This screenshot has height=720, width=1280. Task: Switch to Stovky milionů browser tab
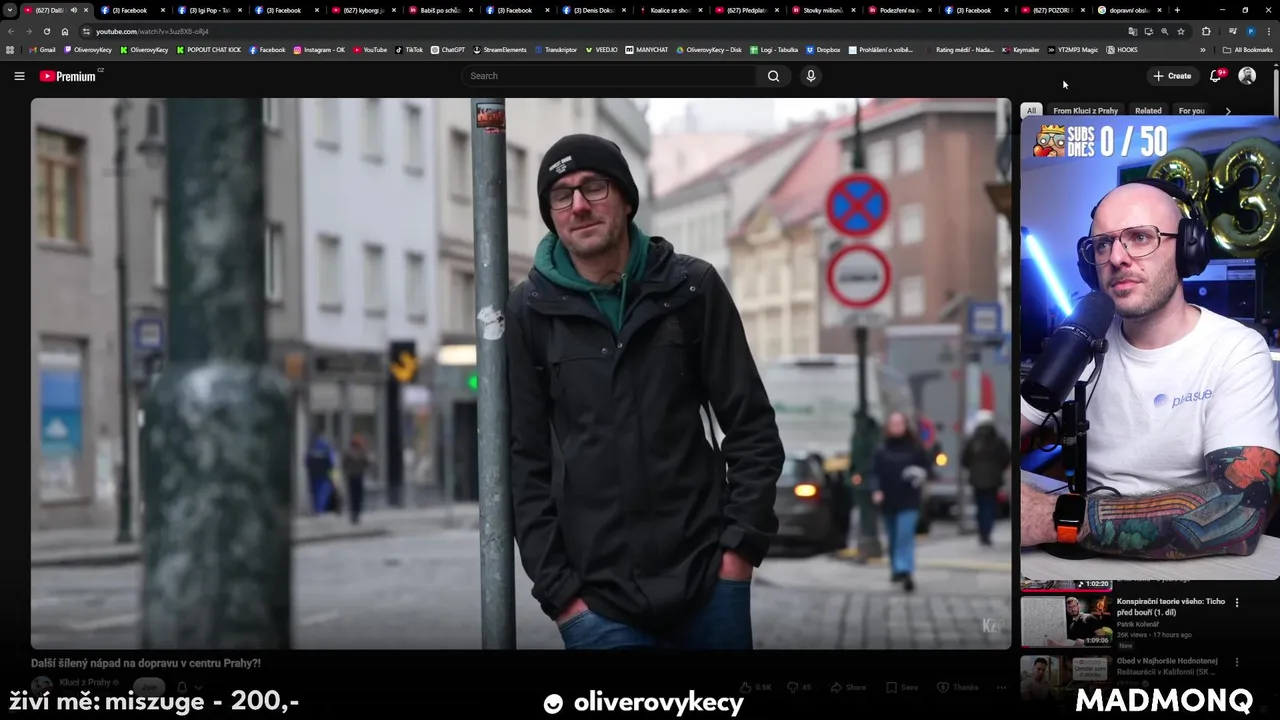coord(823,10)
